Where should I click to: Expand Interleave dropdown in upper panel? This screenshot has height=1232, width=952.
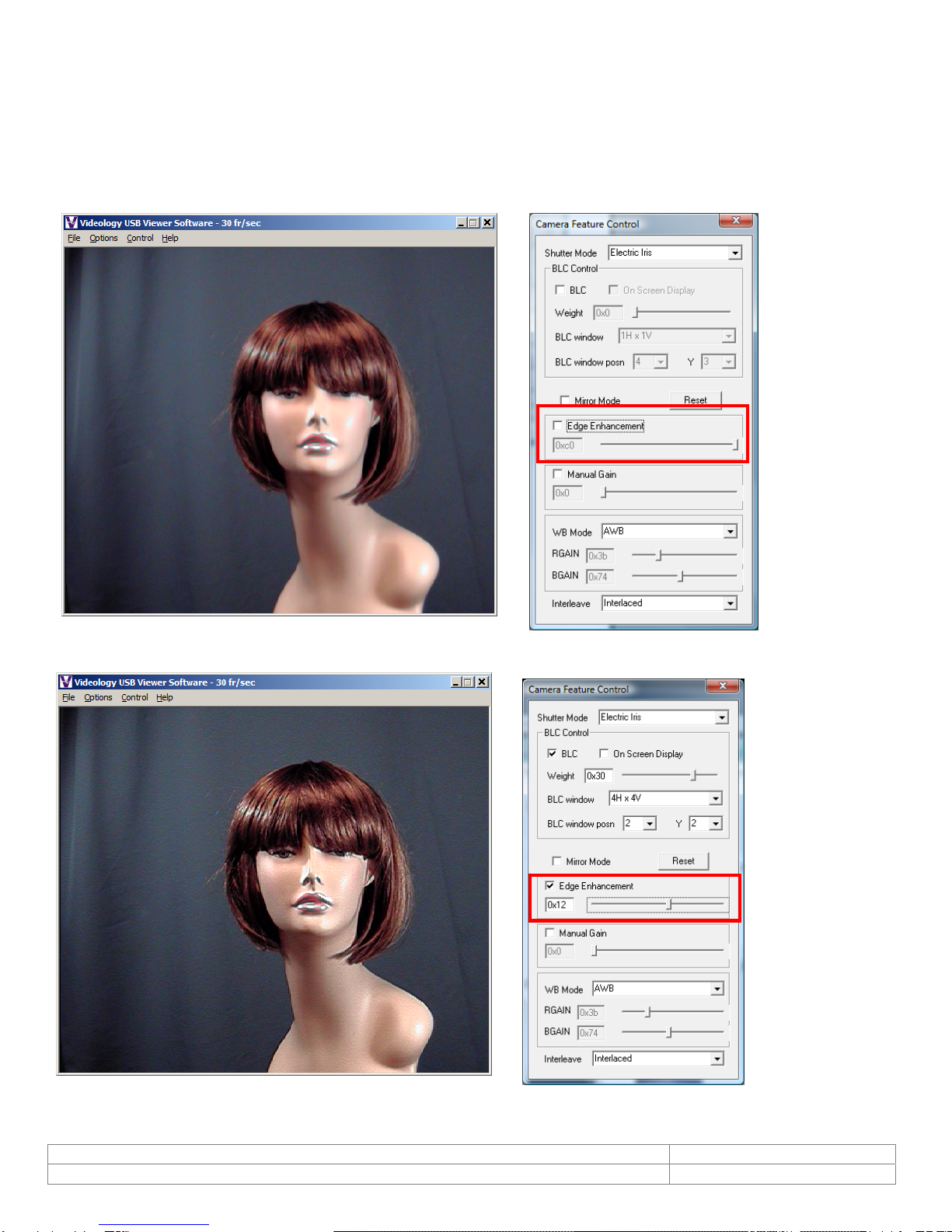point(730,603)
